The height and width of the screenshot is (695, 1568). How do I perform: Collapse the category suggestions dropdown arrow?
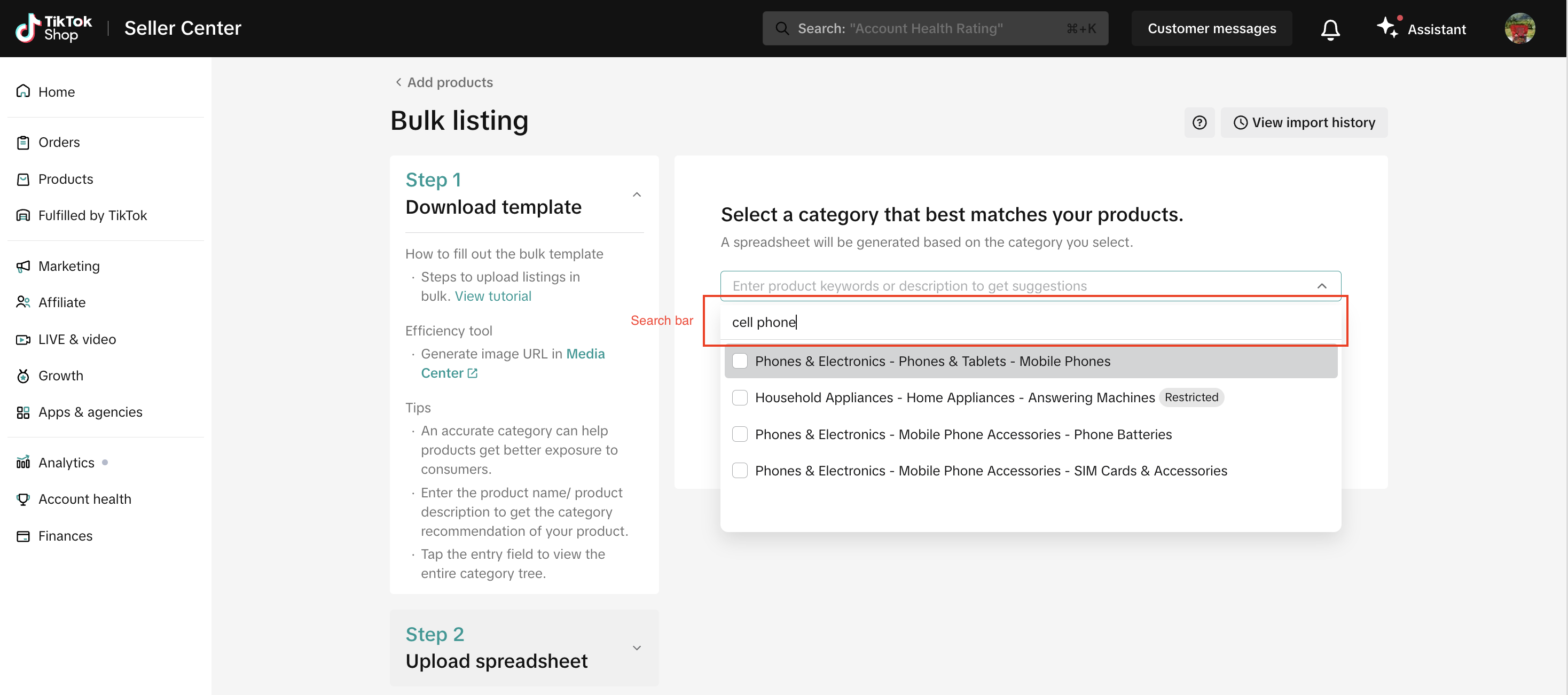point(1321,286)
